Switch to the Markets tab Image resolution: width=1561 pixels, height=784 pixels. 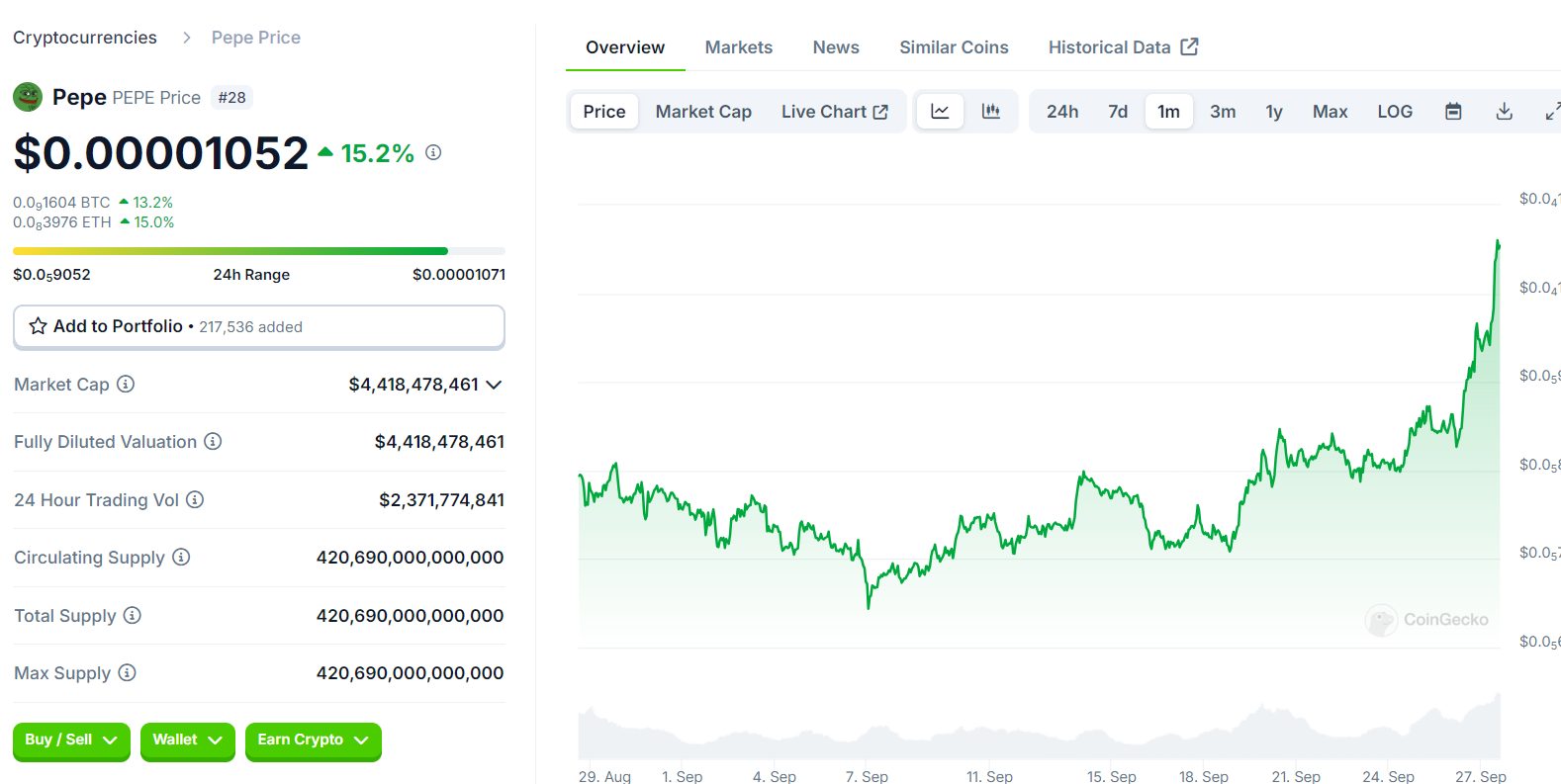click(x=739, y=47)
